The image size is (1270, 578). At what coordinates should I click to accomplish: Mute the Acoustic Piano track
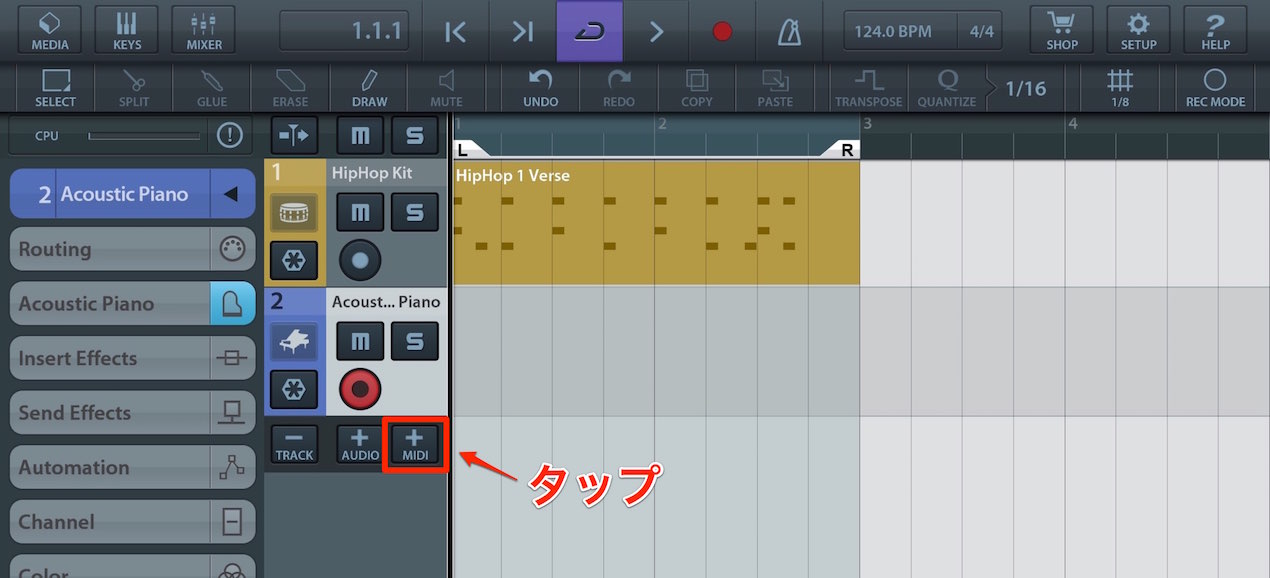360,342
